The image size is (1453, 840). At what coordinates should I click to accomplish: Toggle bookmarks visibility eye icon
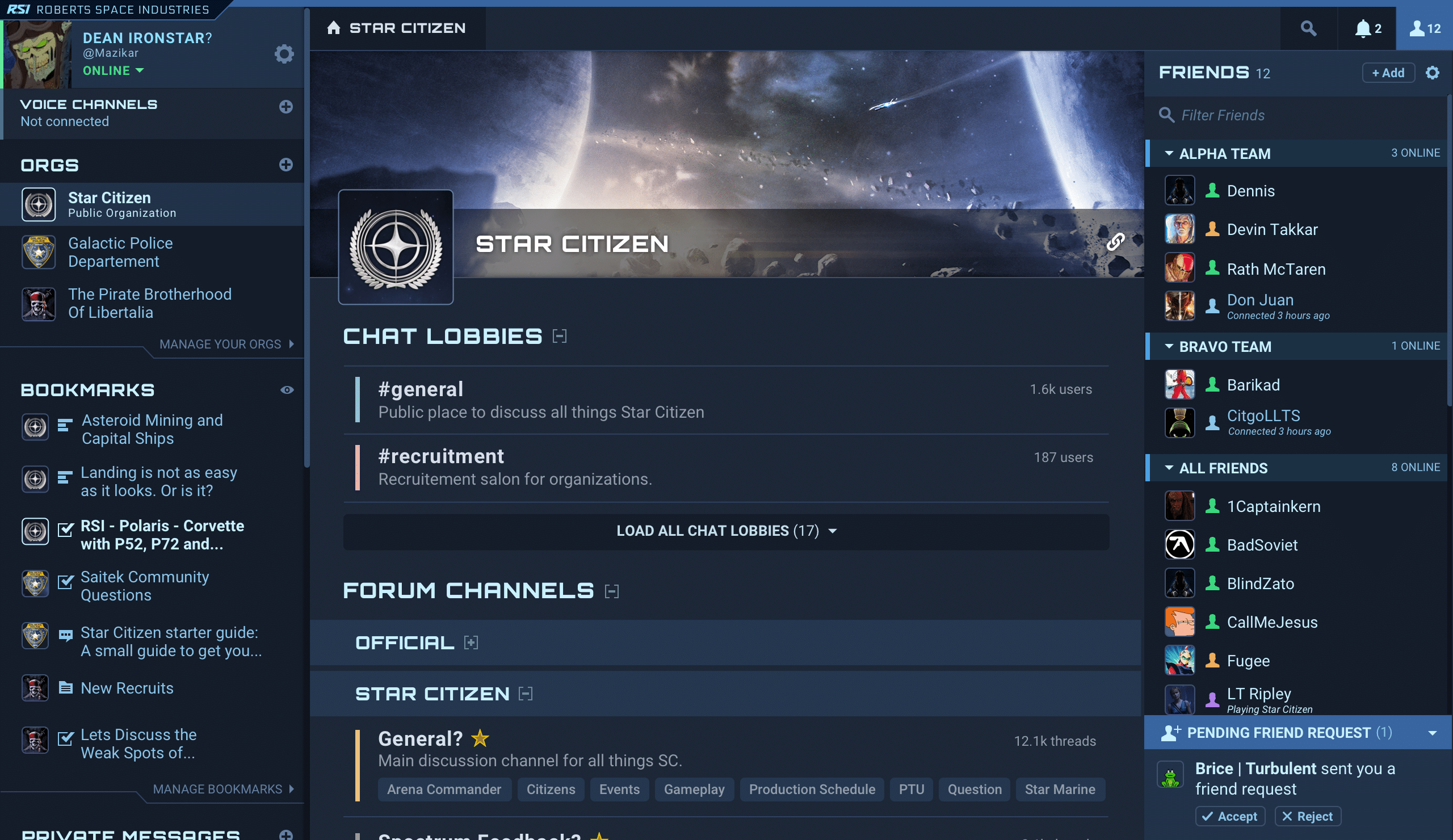click(287, 390)
